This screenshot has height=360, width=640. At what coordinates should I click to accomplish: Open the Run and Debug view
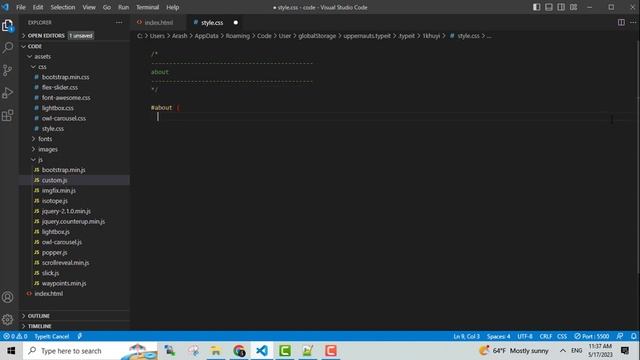point(7,93)
